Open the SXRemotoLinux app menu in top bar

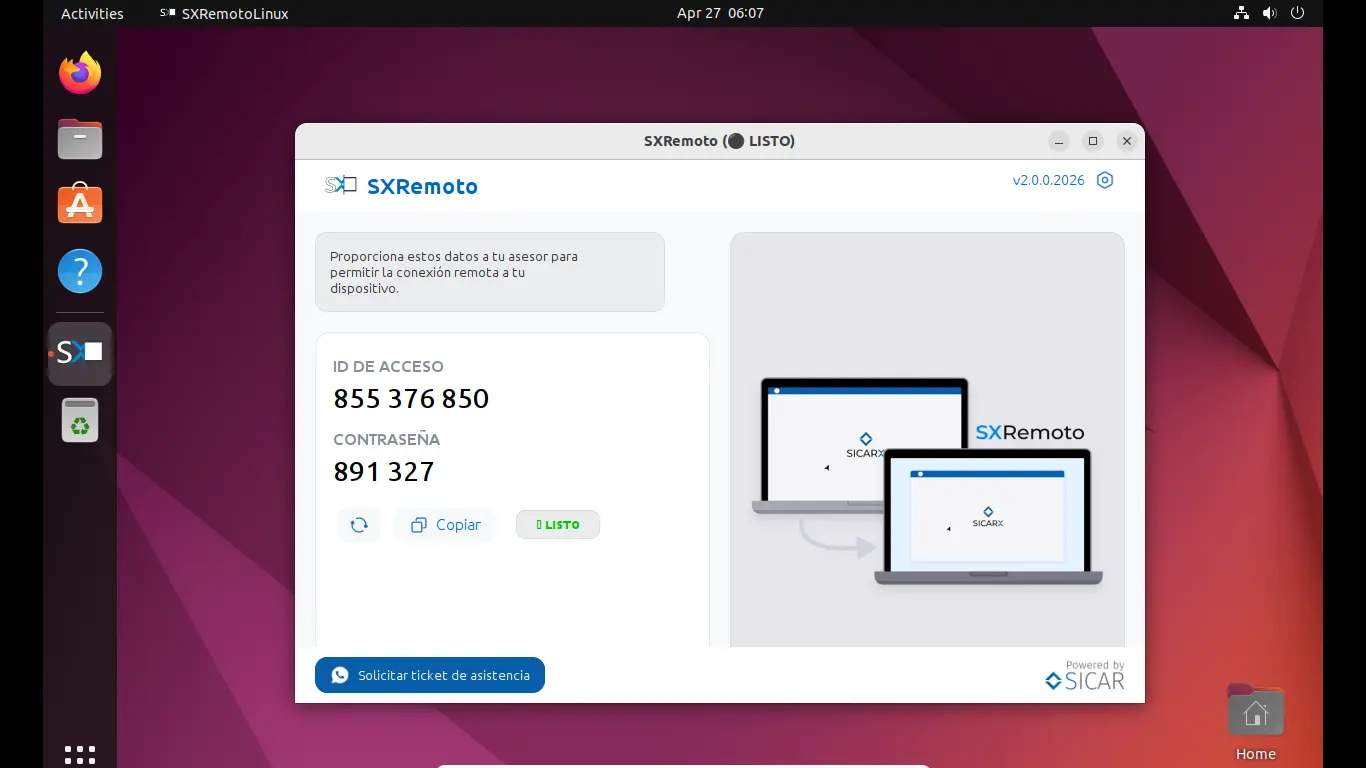click(x=224, y=14)
